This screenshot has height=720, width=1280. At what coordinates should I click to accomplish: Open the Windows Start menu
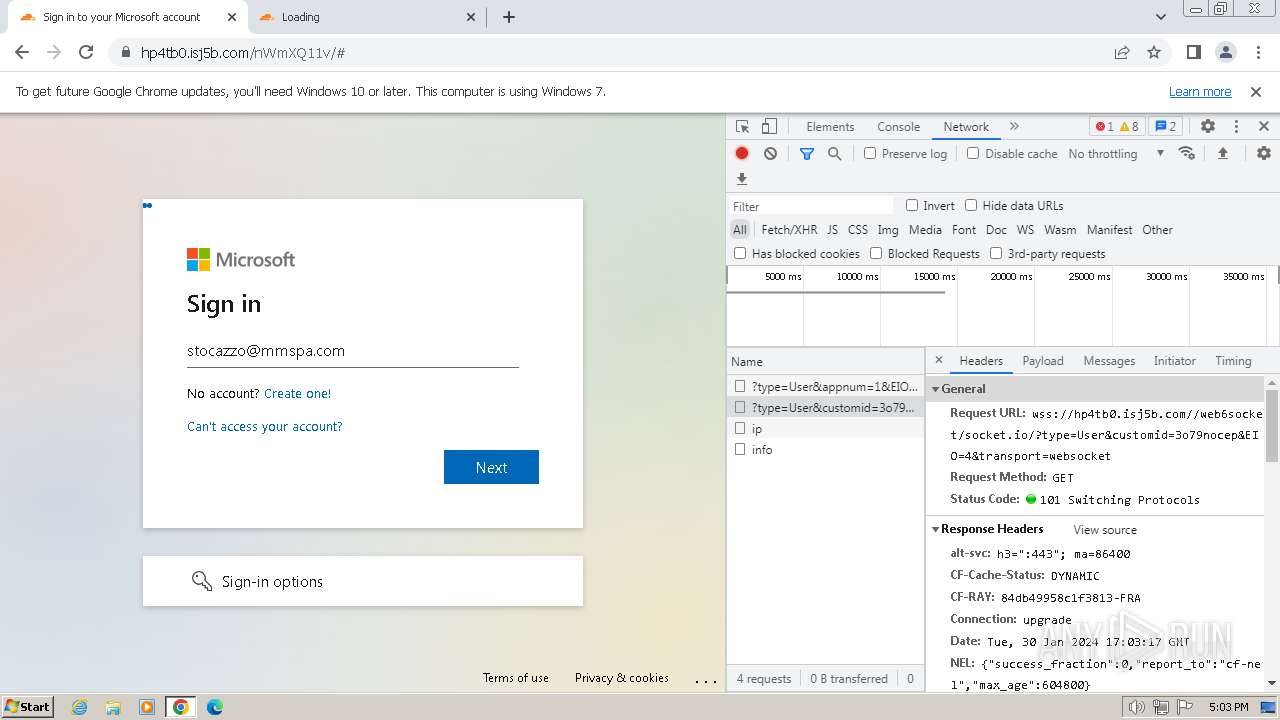(x=28, y=706)
